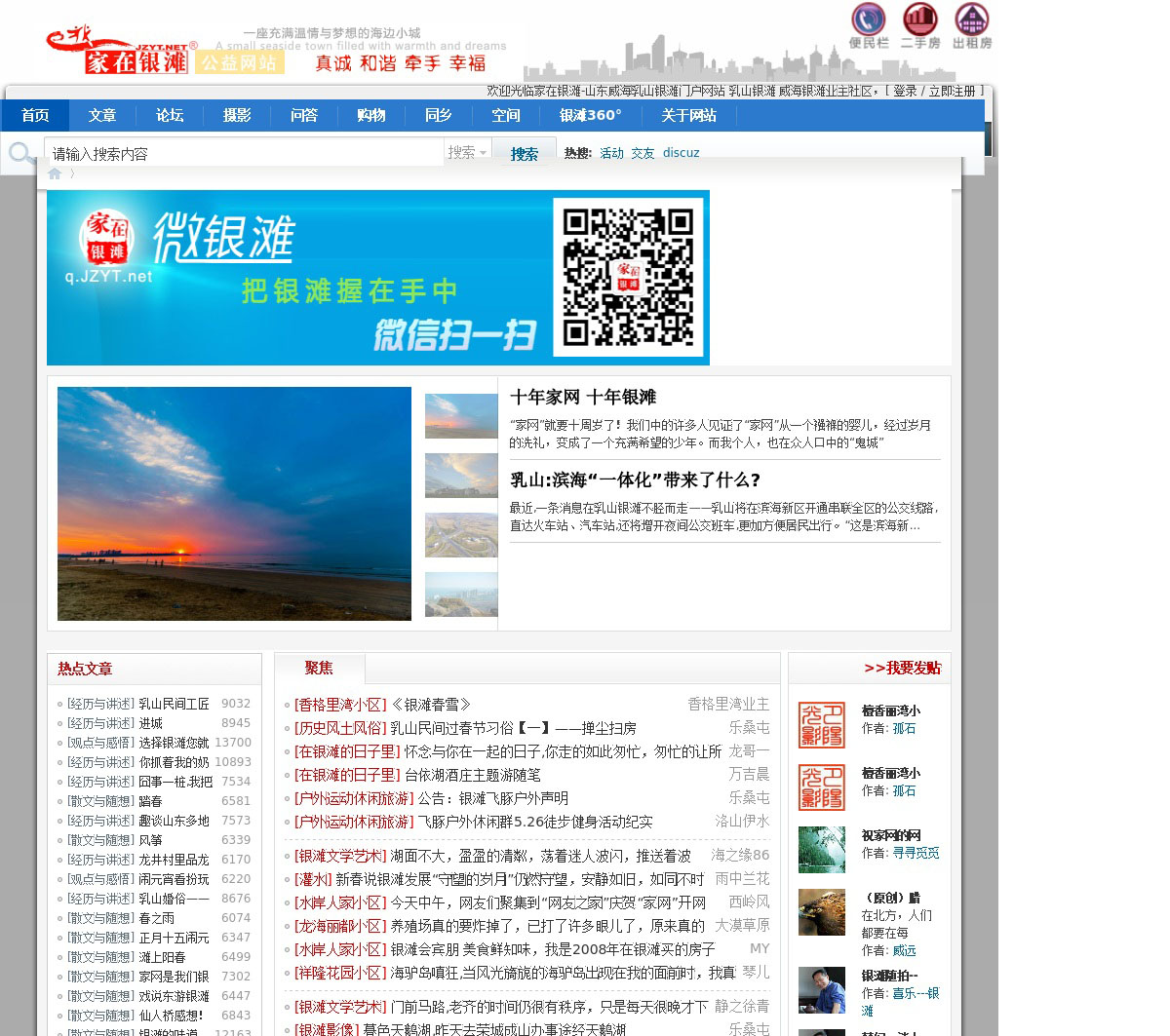Expand the 搜索 type dropdown
Viewport: 1170px width, 1036px height.
click(467, 153)
